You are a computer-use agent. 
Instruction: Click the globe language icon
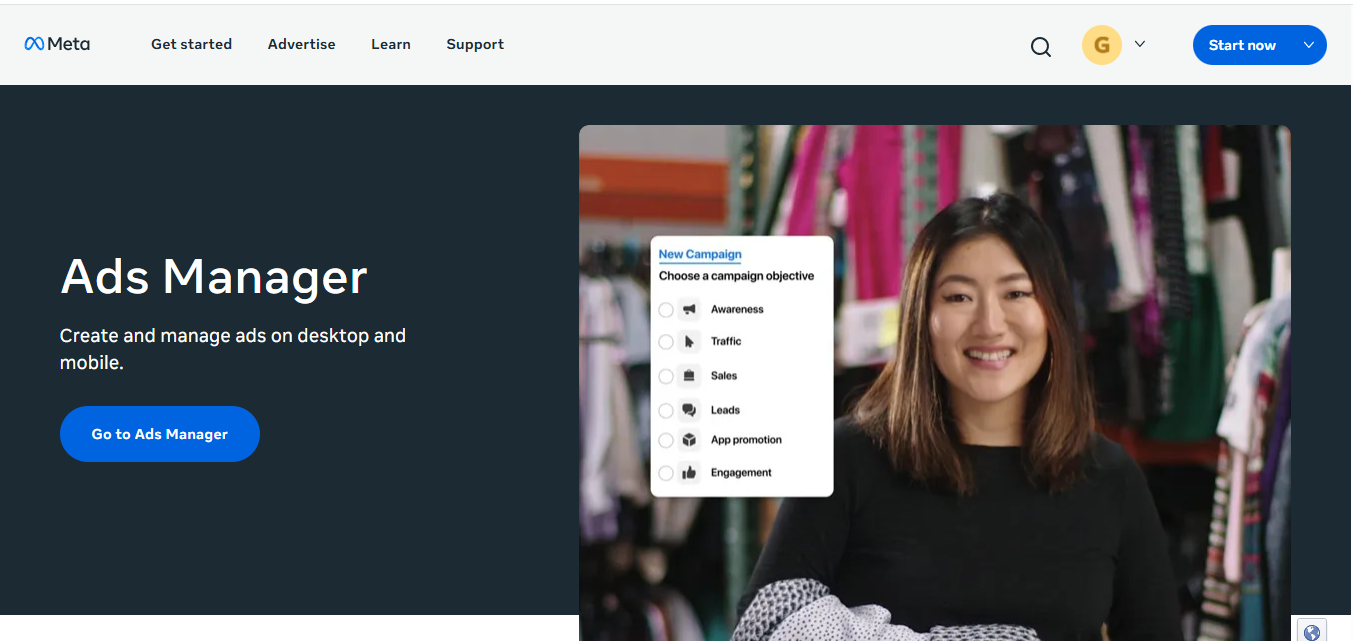(1312, 631)
